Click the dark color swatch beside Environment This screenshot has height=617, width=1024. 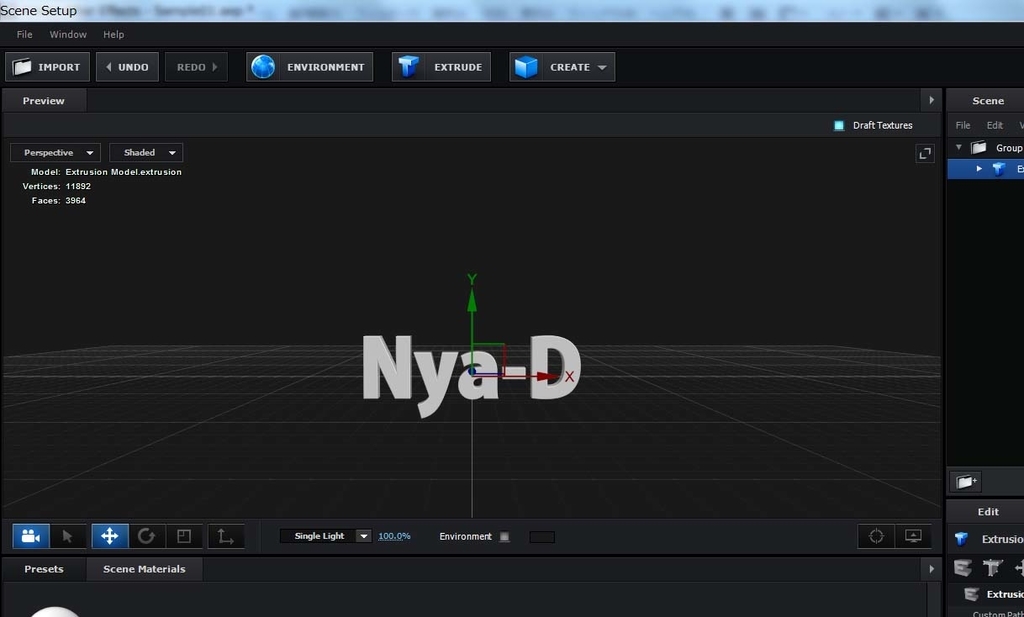click(x=542, y=537)
